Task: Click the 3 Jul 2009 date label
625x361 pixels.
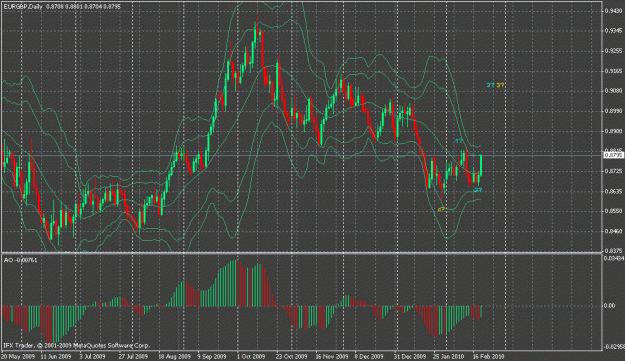Action: pos(92,356)
